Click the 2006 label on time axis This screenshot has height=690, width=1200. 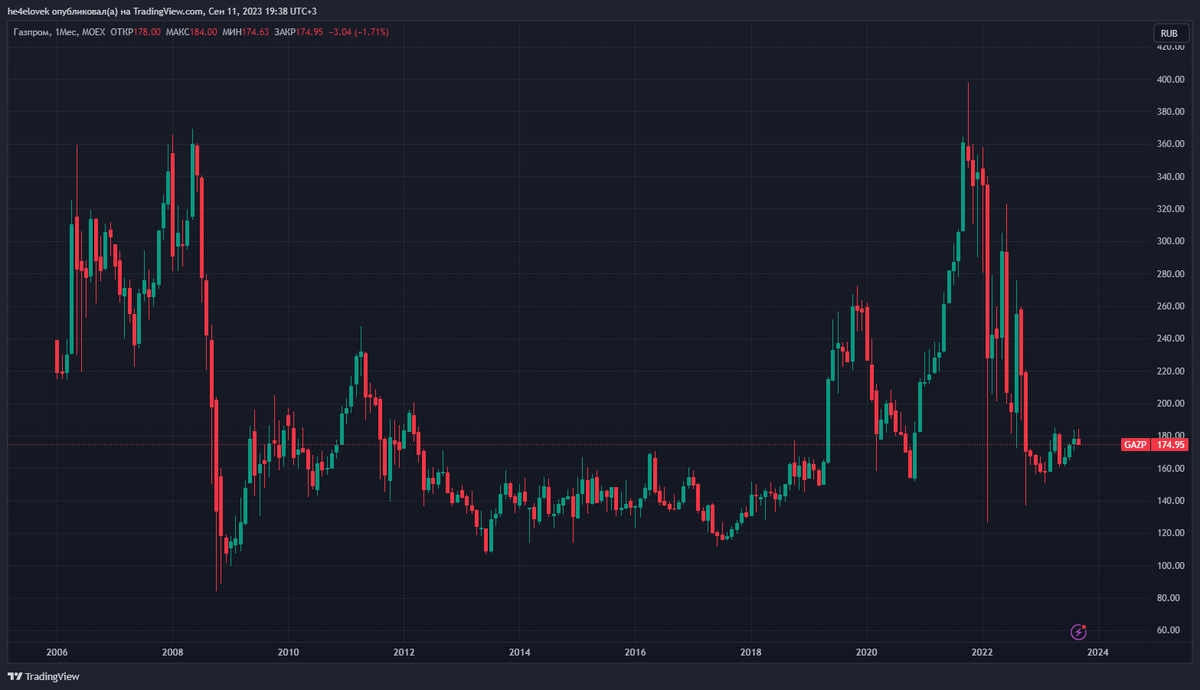(57, 652)
